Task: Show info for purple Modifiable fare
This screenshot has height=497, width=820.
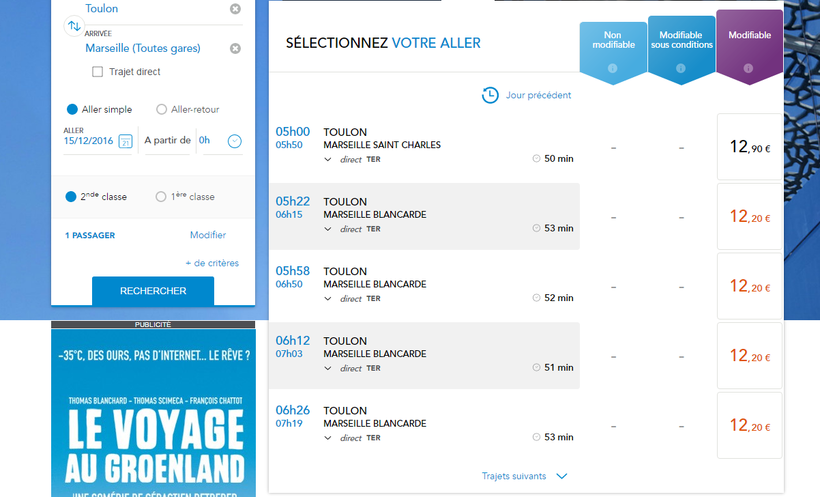Action: click(749, 68)
